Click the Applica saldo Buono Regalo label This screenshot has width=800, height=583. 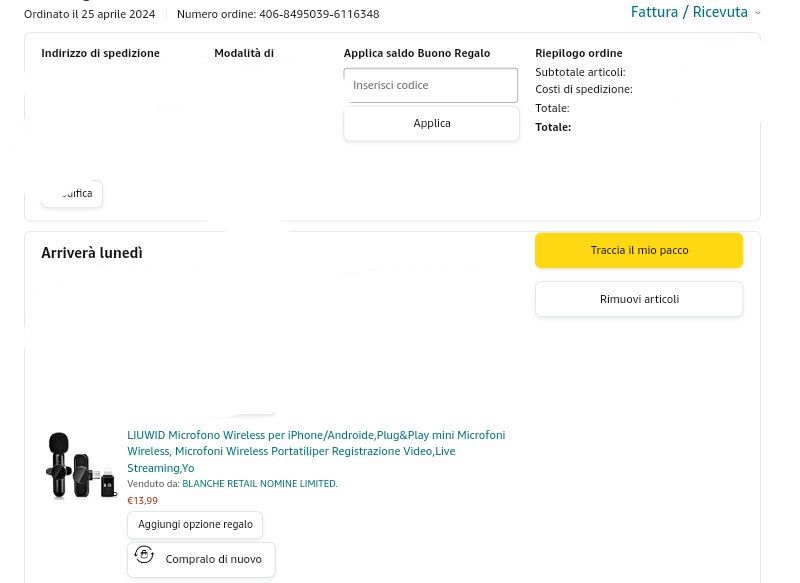pos(416,53)
